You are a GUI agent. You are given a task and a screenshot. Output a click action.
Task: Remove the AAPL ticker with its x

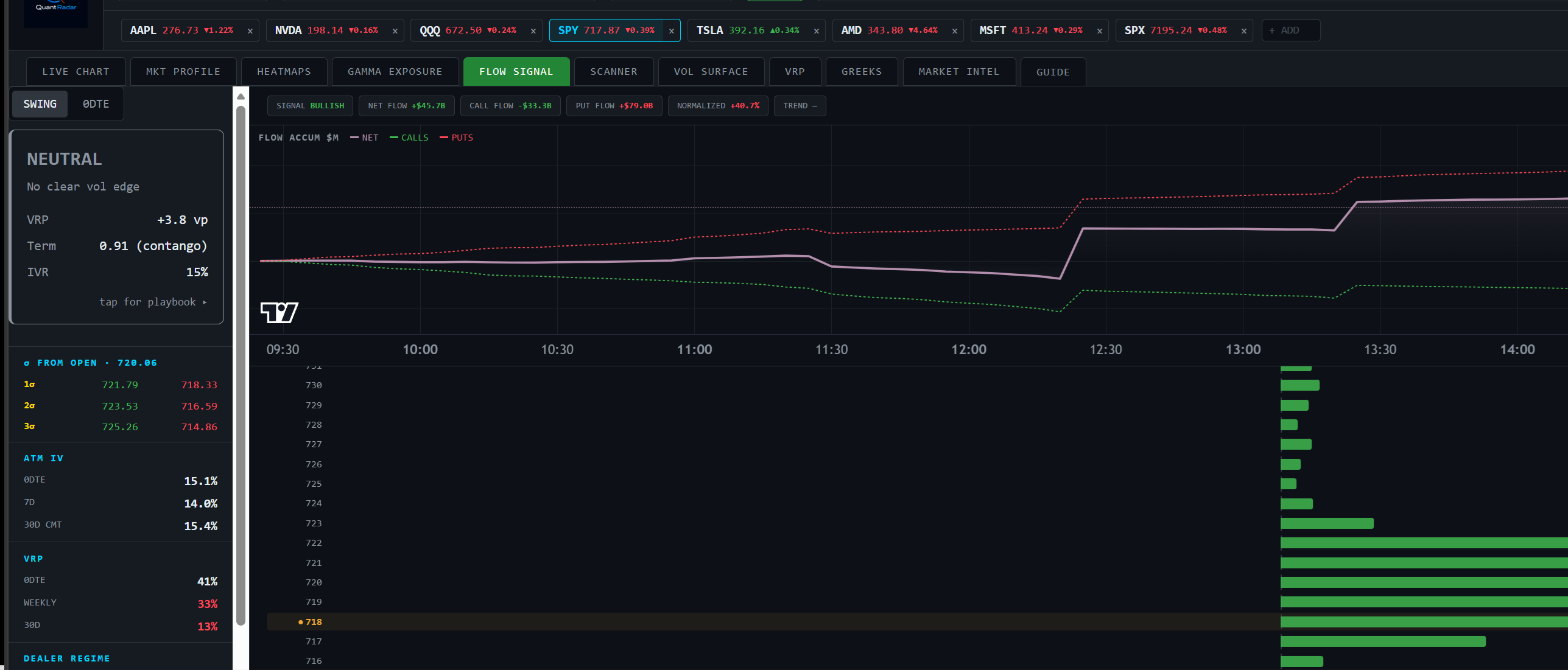point(250,31)
